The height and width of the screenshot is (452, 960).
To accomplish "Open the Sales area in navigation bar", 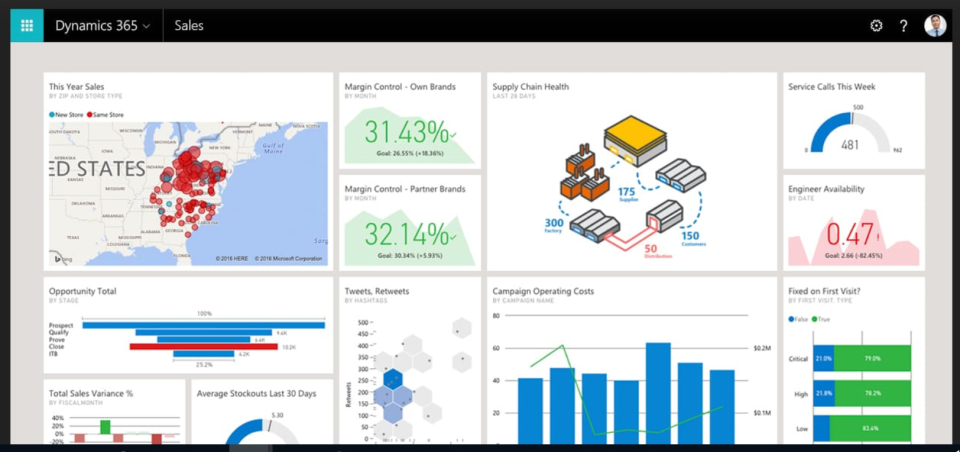I will pos(189,26).
